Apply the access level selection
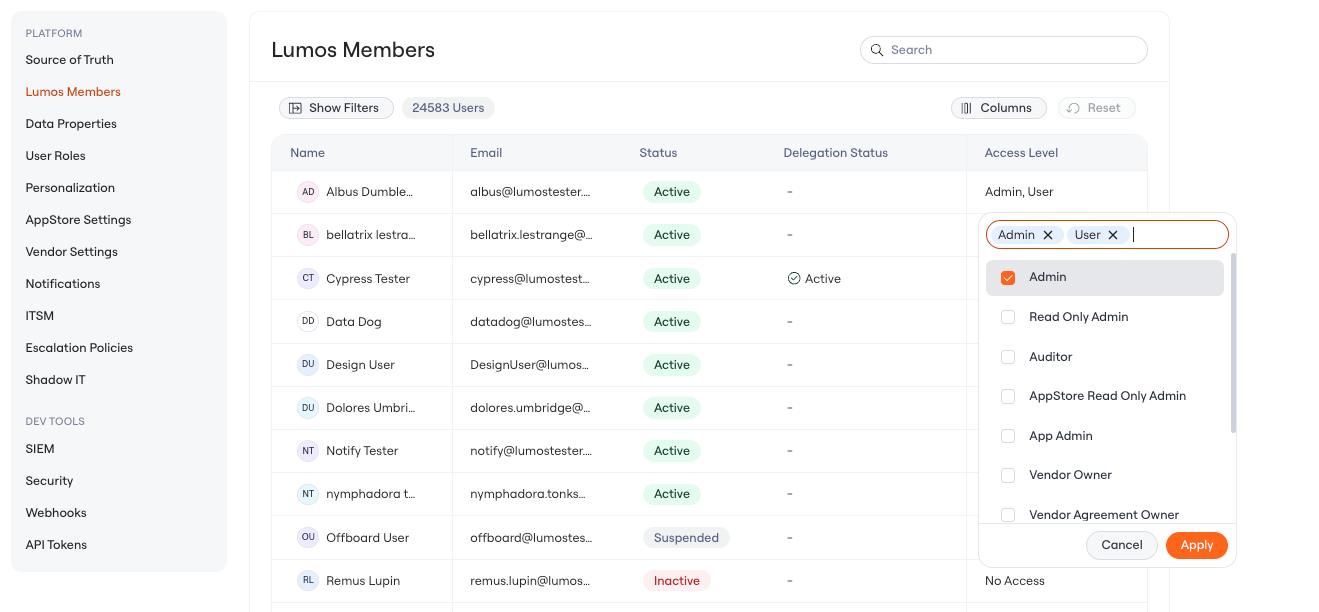The height and width of the screenshot is (612, 1319). (x=1197, y=545)
